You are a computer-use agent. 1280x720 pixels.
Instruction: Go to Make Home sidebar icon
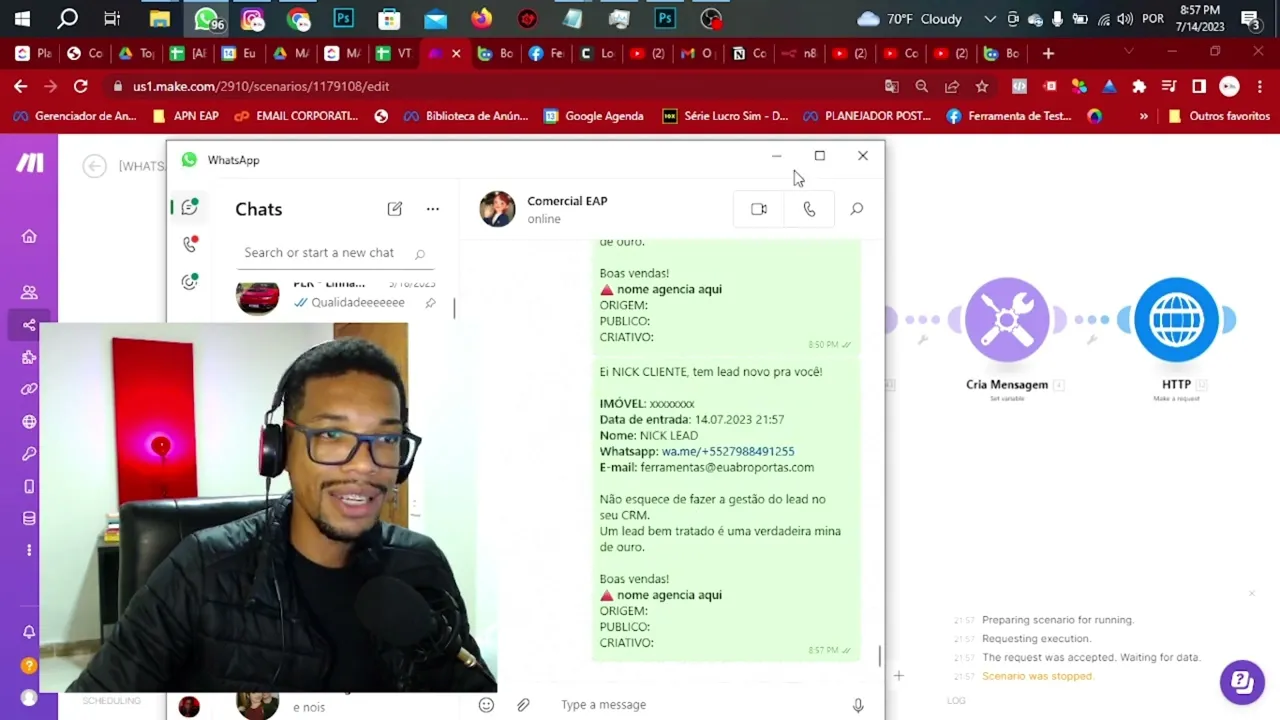(29, 236)
